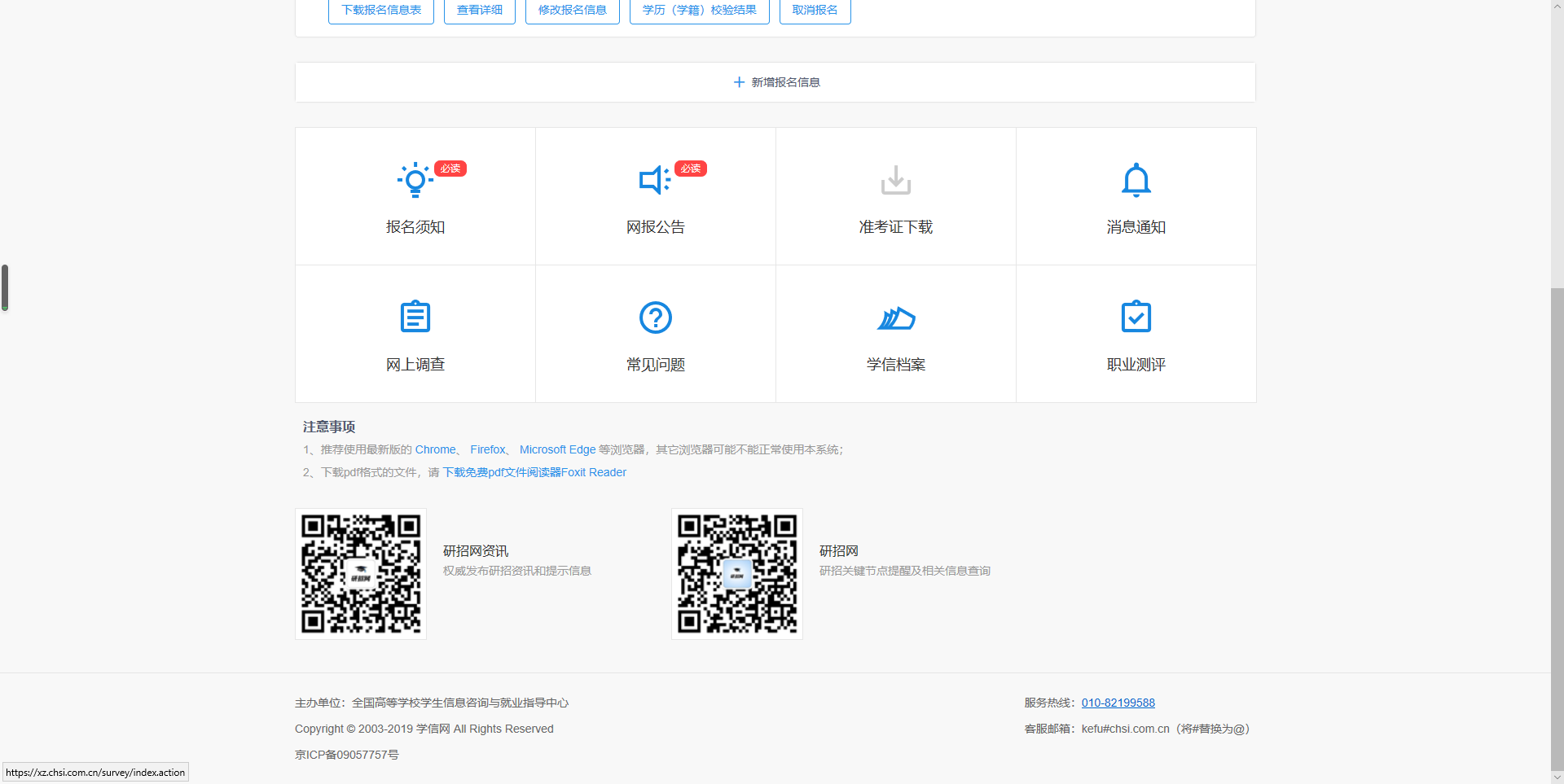Click the 研招网资讯 QR code image
The width and height of the screenshot is (1564, 784).
coord(361,574)
